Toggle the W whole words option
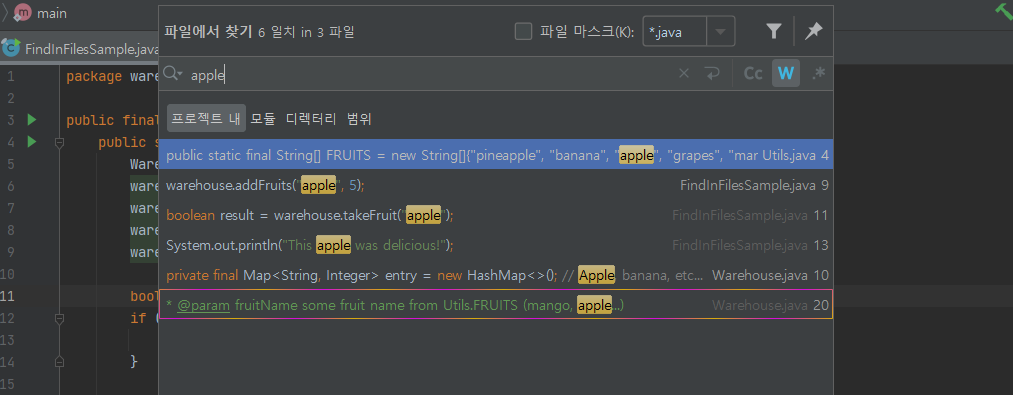Image resolution: width=1013 pixels, height=395 pixels. [x=786, y=74]
